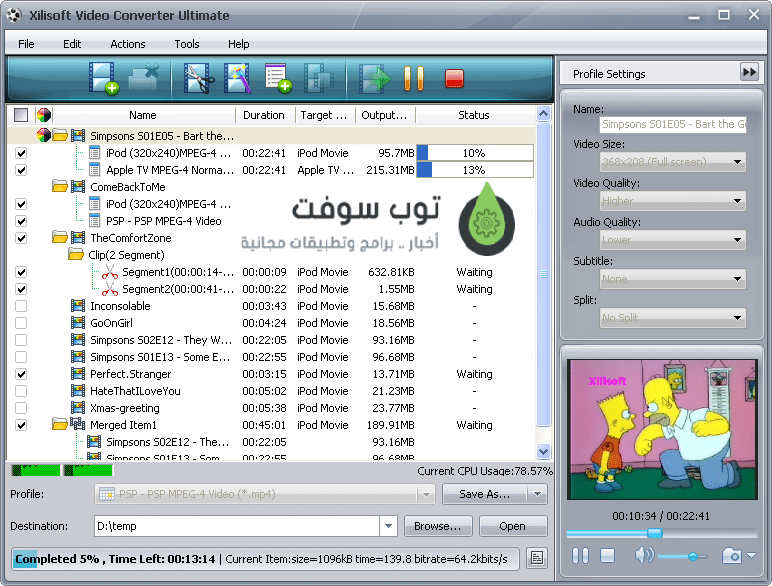772x586 pixels.
Task: Click the folder icon beside Clip(2 Segment)
Action: pos(75,255)
